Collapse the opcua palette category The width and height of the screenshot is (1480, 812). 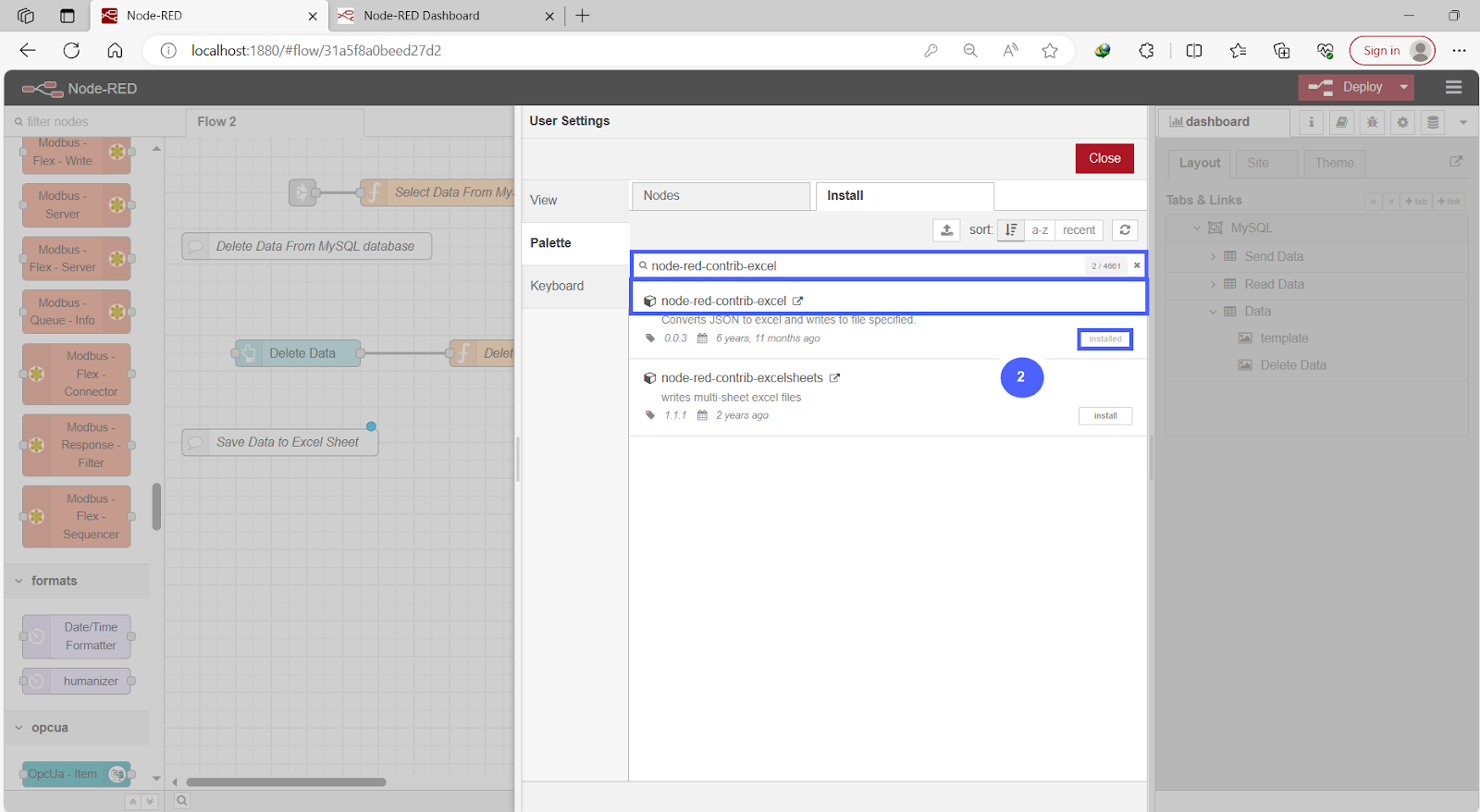pyautogui.click(x=76, y=728)
